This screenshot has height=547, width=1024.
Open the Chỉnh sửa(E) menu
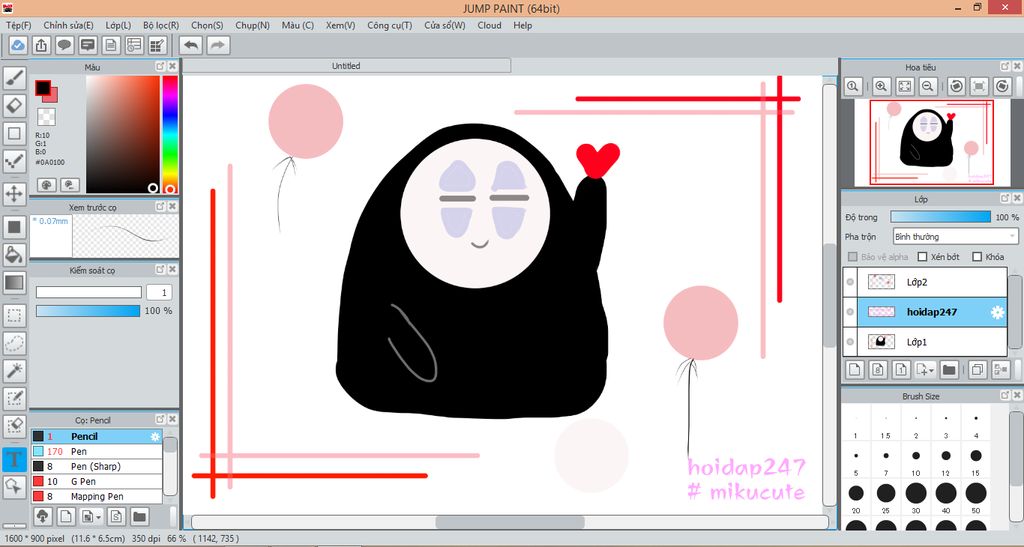coord(68,25)
